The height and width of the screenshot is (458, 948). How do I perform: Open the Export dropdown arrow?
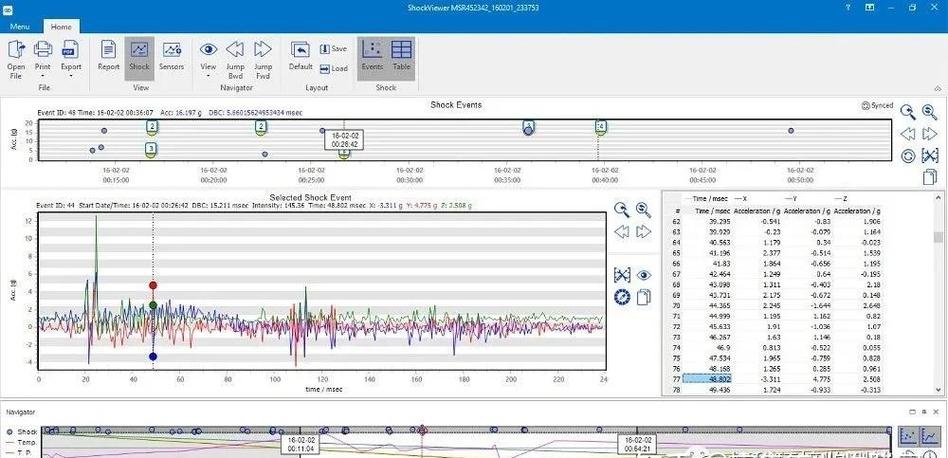coord(71,76)
